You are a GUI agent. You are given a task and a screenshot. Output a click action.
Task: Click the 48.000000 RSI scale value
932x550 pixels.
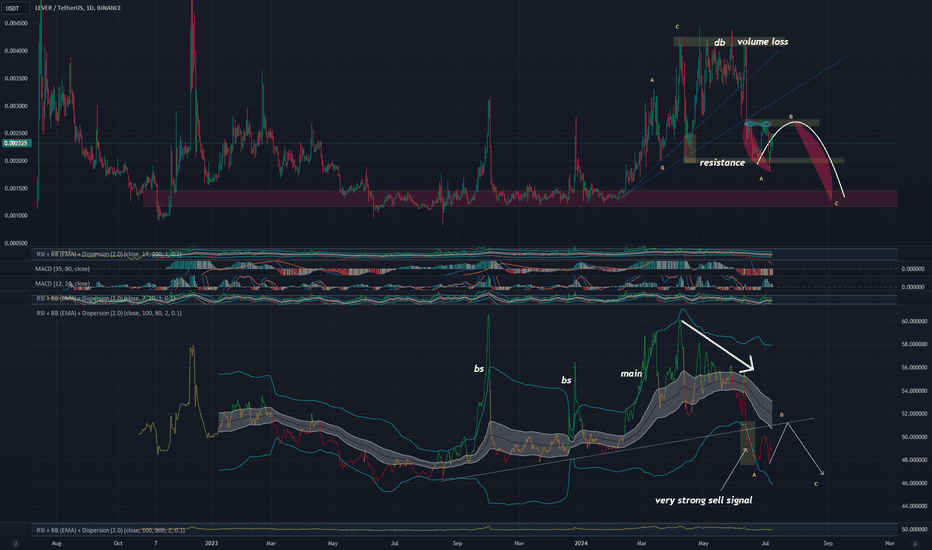(914, 460)
